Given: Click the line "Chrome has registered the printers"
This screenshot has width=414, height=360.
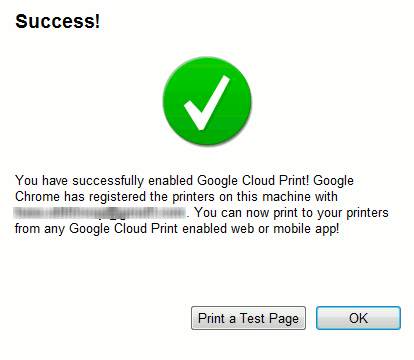Looking at the screenshot, I should click(x=176, y=196).
